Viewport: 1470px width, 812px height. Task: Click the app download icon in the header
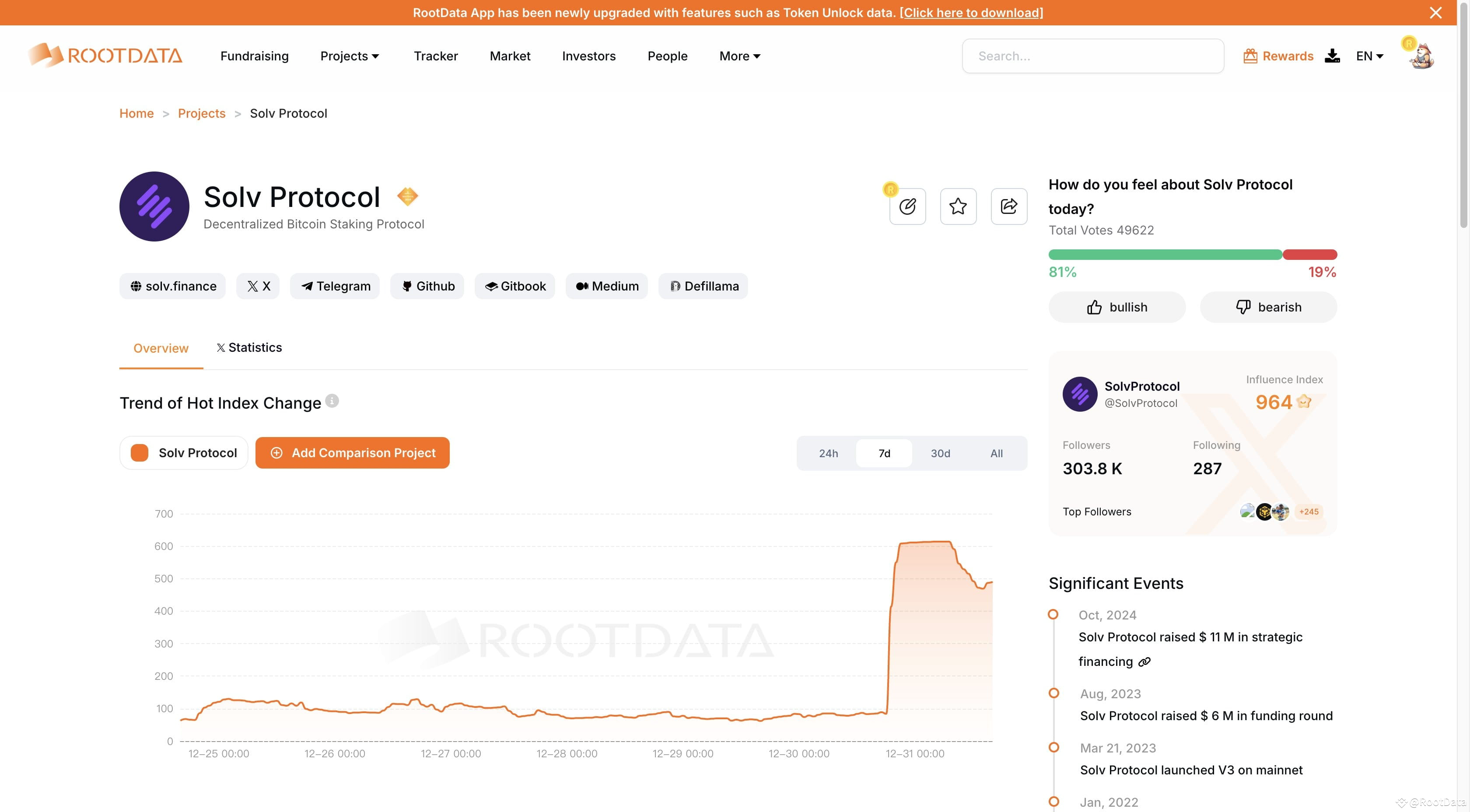pyautogui.click(x=1333, y=56)
